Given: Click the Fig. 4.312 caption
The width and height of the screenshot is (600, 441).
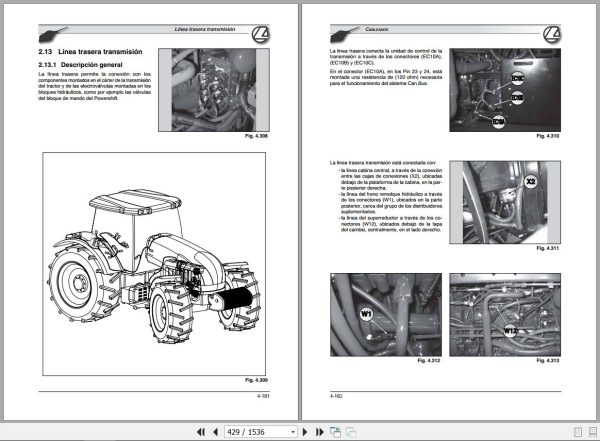Looking at the screenshot, I should [x=429, y=360].
